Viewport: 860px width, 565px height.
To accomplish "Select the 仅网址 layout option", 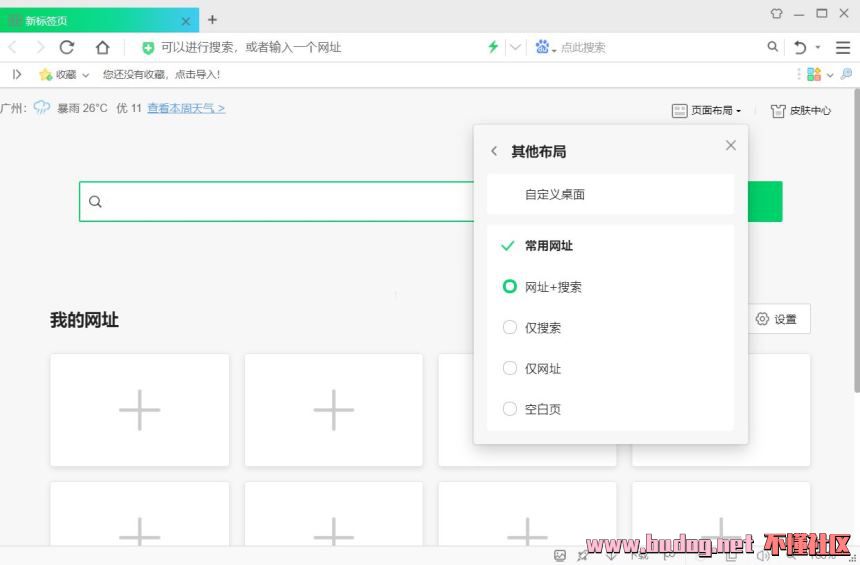I will tap(510, 369).
